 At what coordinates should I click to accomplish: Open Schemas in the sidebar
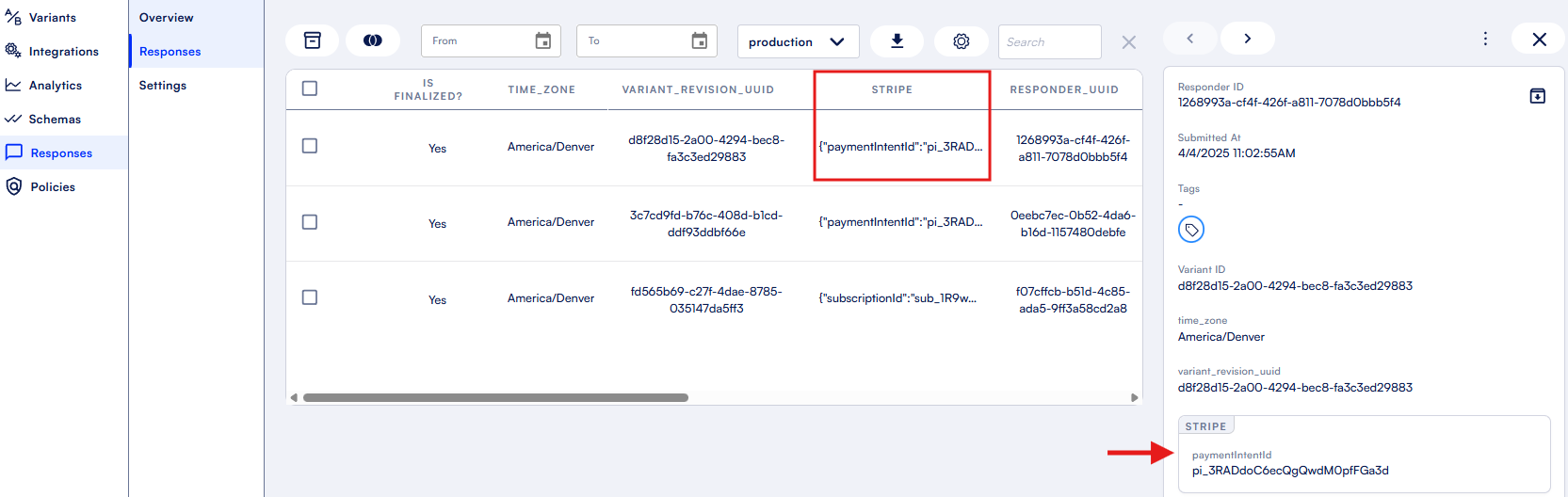[x=55, y=119]
